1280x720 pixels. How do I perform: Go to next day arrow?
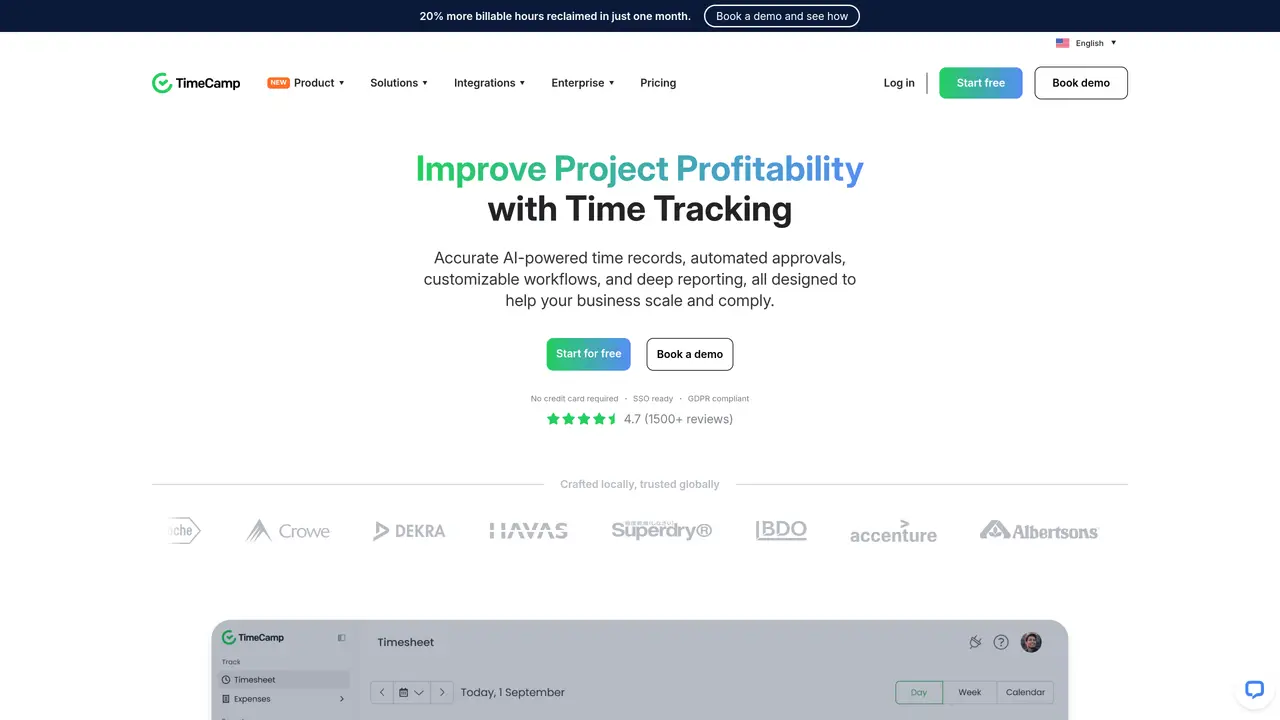point(442,692)
